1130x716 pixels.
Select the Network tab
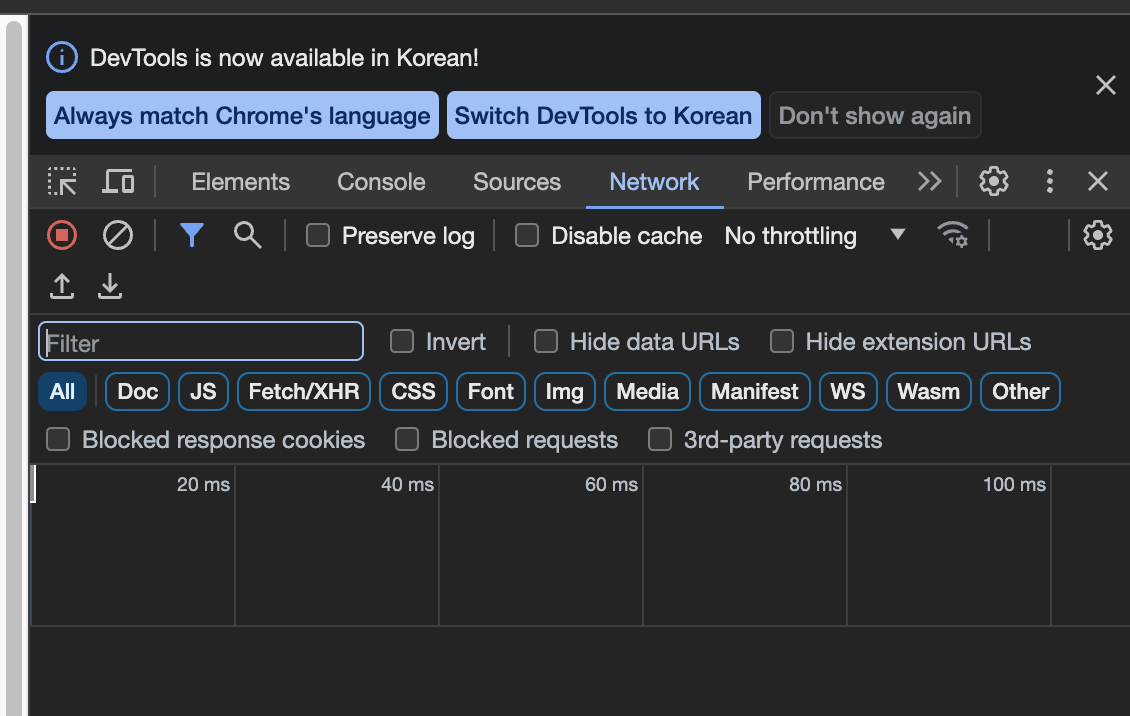coord(654,182)
